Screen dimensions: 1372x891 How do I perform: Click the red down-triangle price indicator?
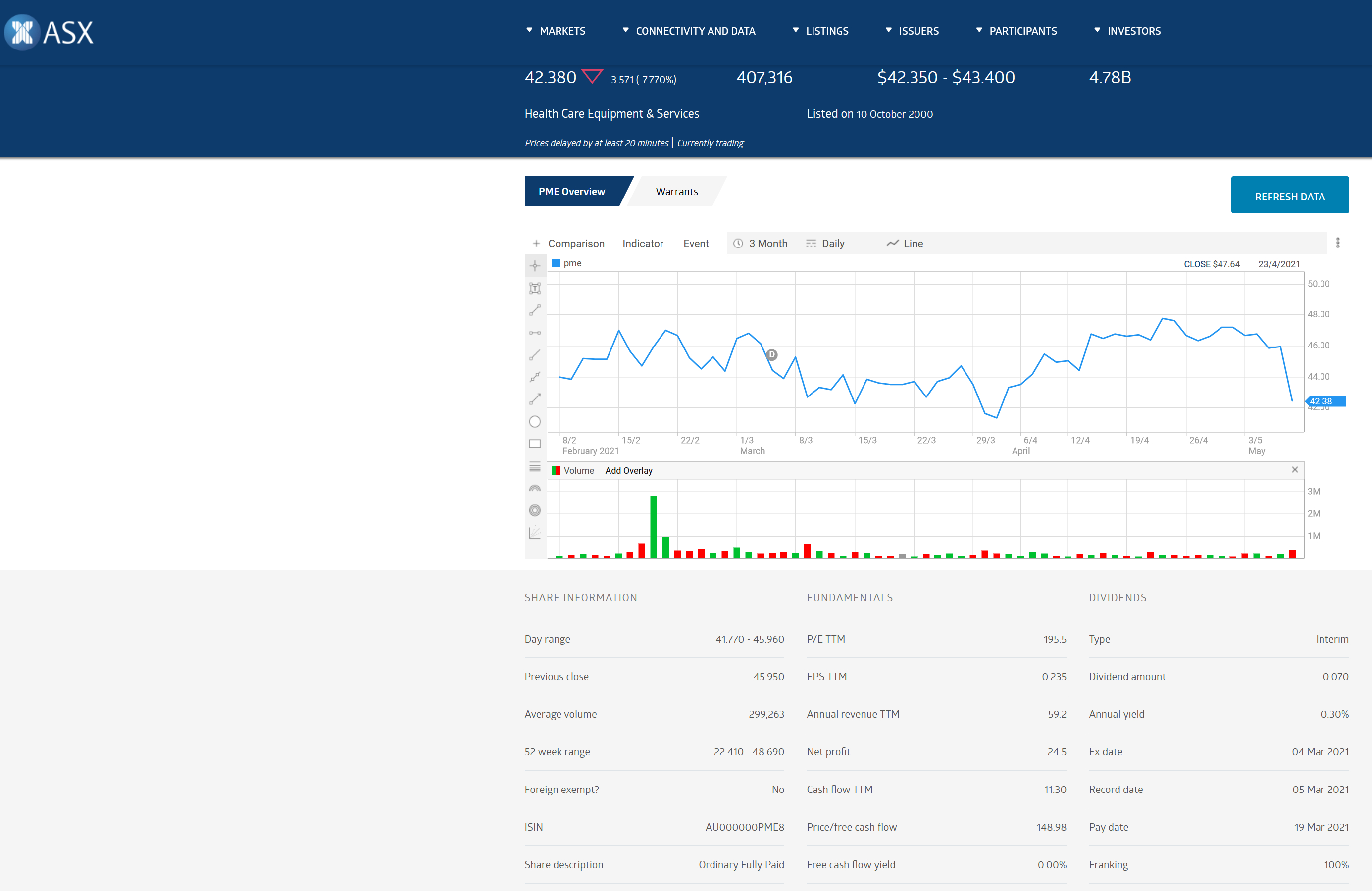point(592,77)
